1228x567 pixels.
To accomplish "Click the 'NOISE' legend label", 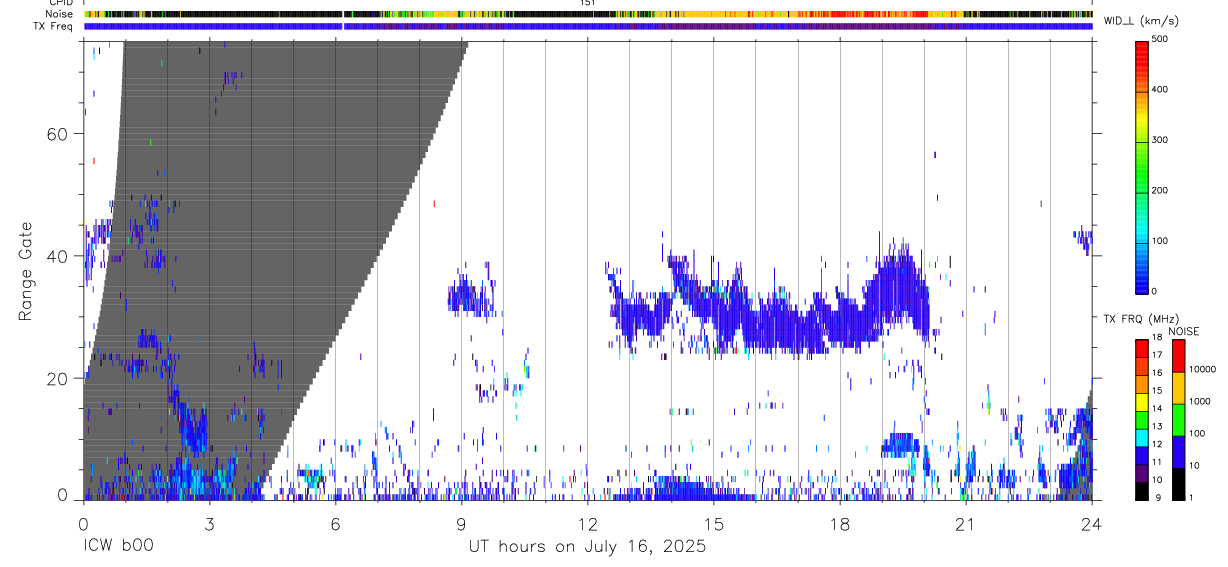I will click(1184, 331).
